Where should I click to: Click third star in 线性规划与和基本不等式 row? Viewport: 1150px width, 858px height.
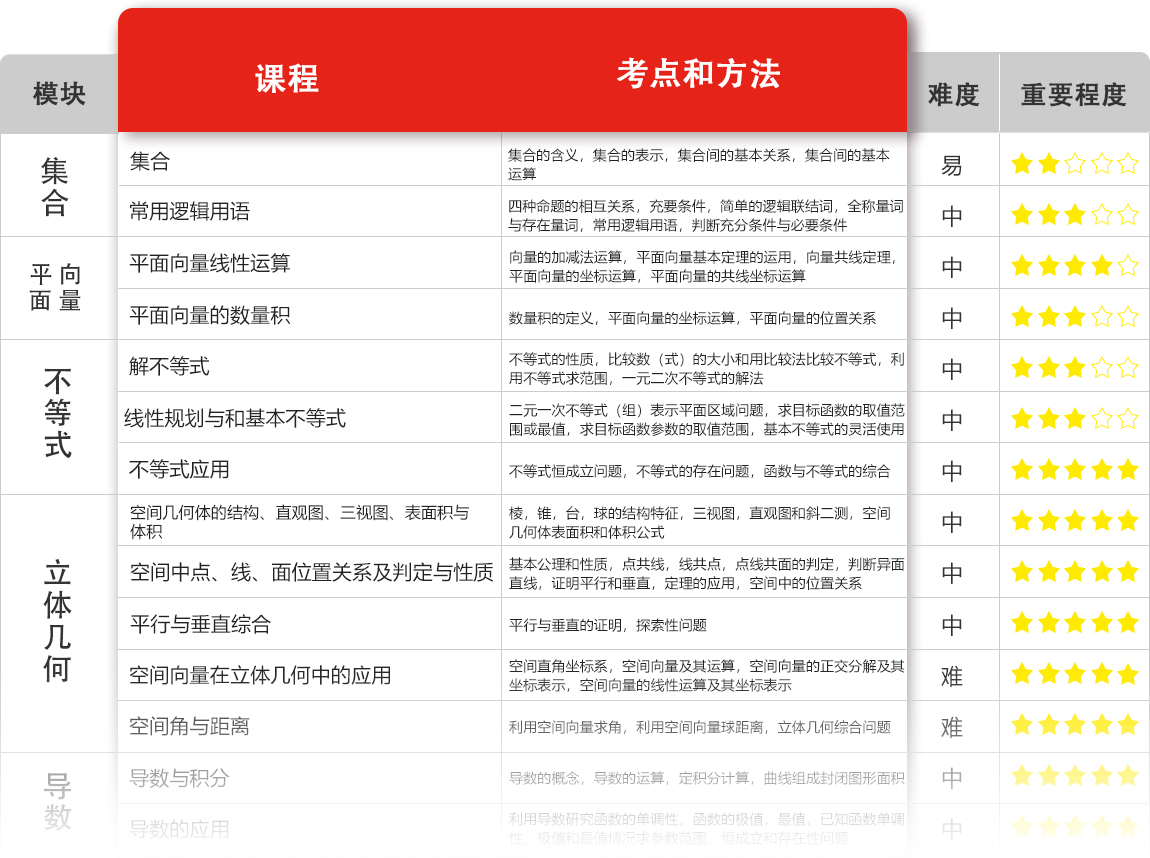tap(1075, 419)
